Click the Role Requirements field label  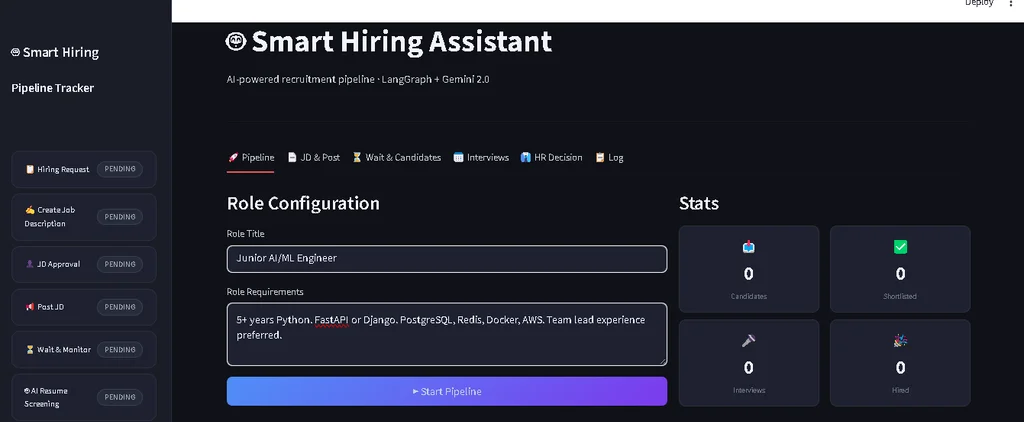coord(265,292)
